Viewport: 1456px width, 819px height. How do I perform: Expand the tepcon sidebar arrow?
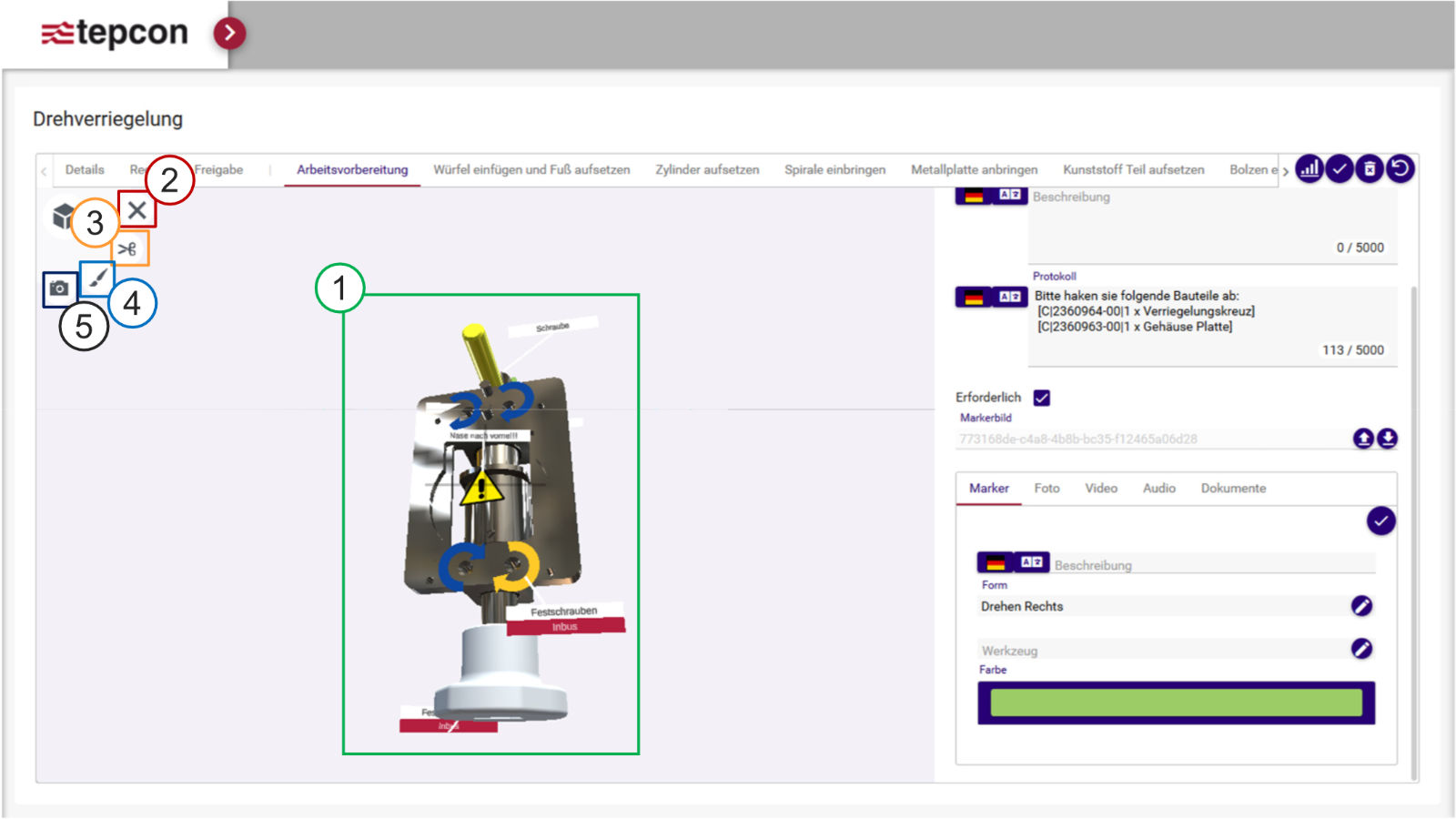point(229,34)
